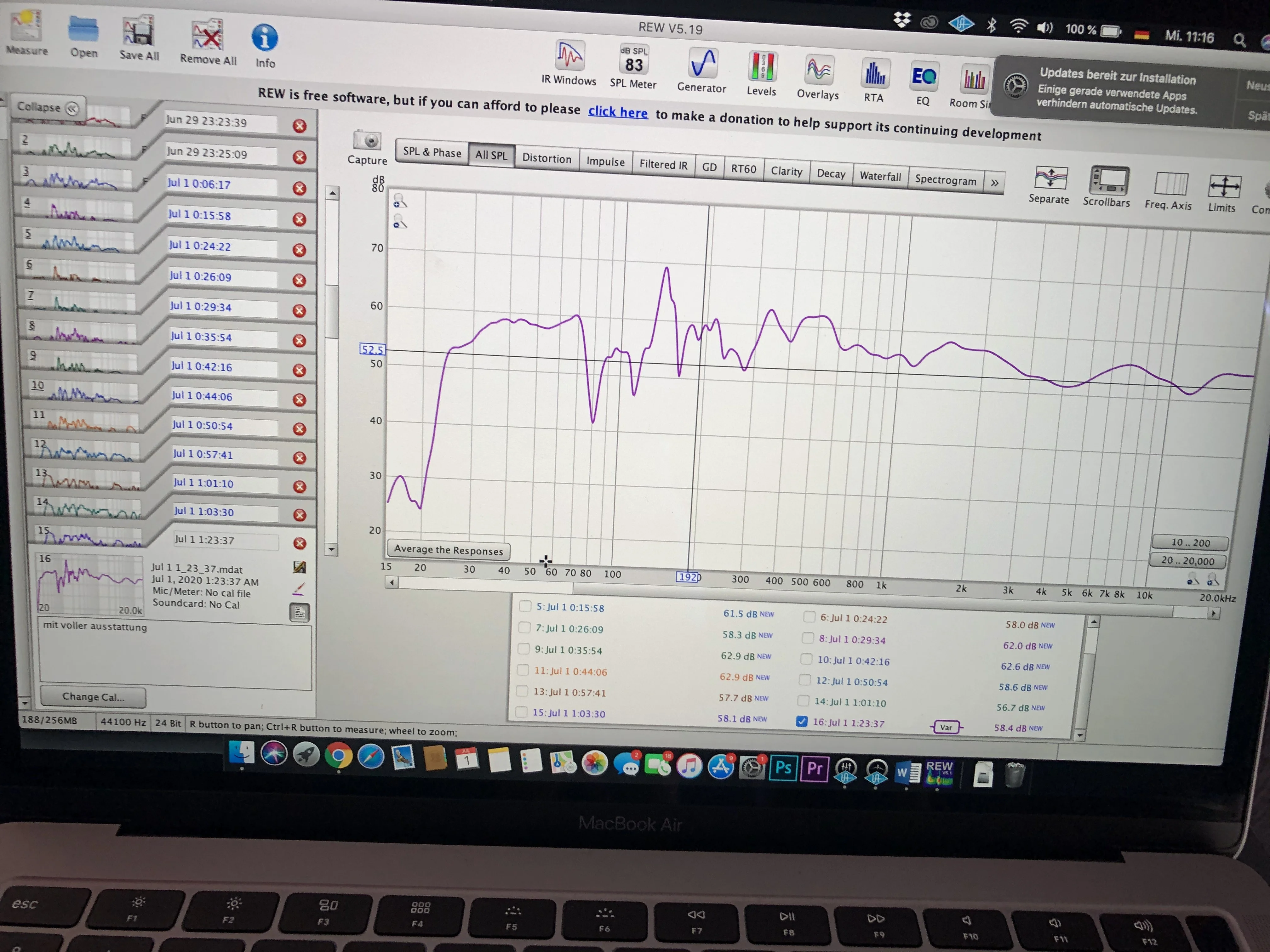Click graph horizontal scroll left arrow
1270x952 pixels.
[x=392, y=583]
